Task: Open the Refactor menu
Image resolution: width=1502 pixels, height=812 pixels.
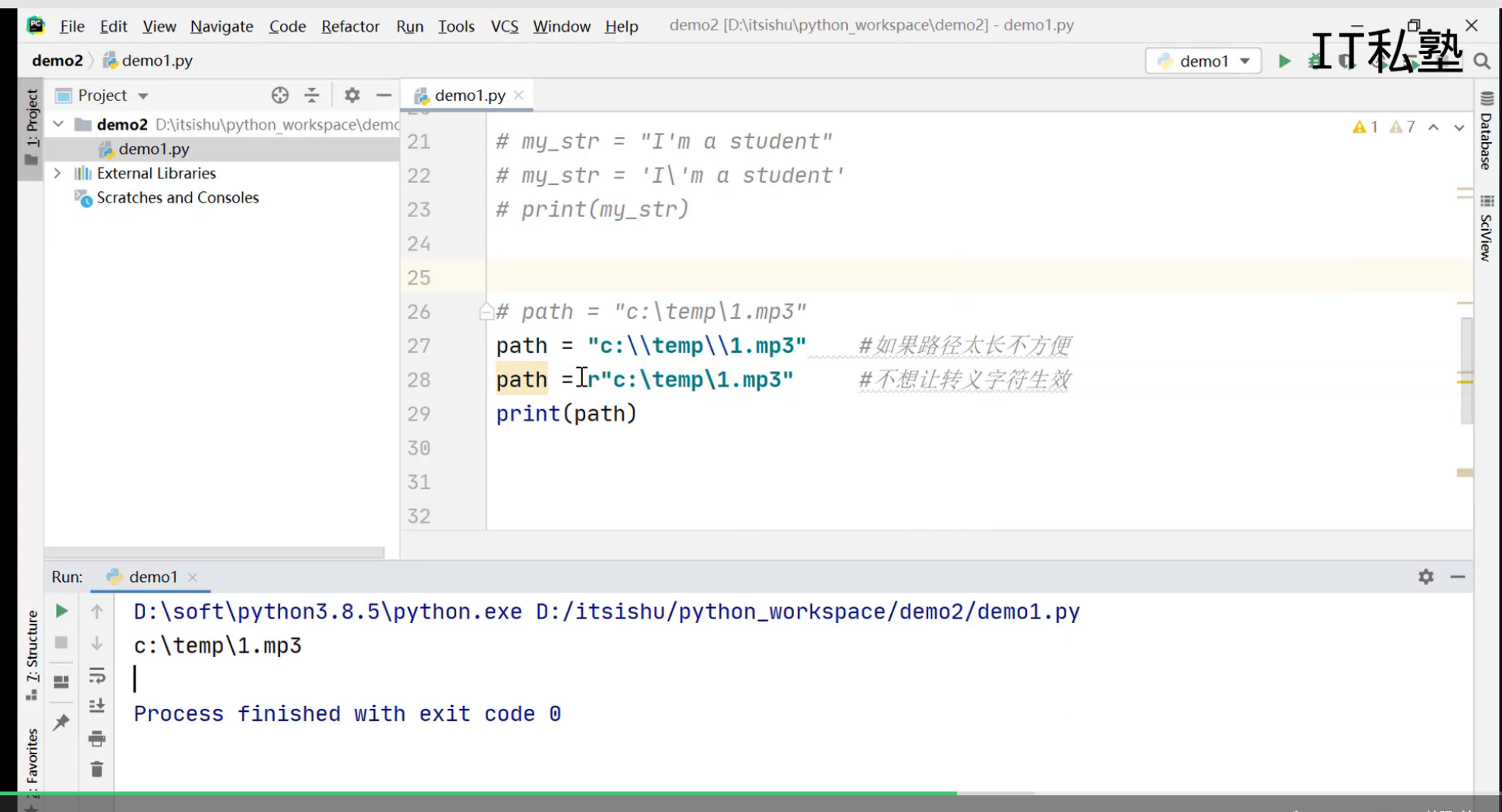Action: (350, 26)
